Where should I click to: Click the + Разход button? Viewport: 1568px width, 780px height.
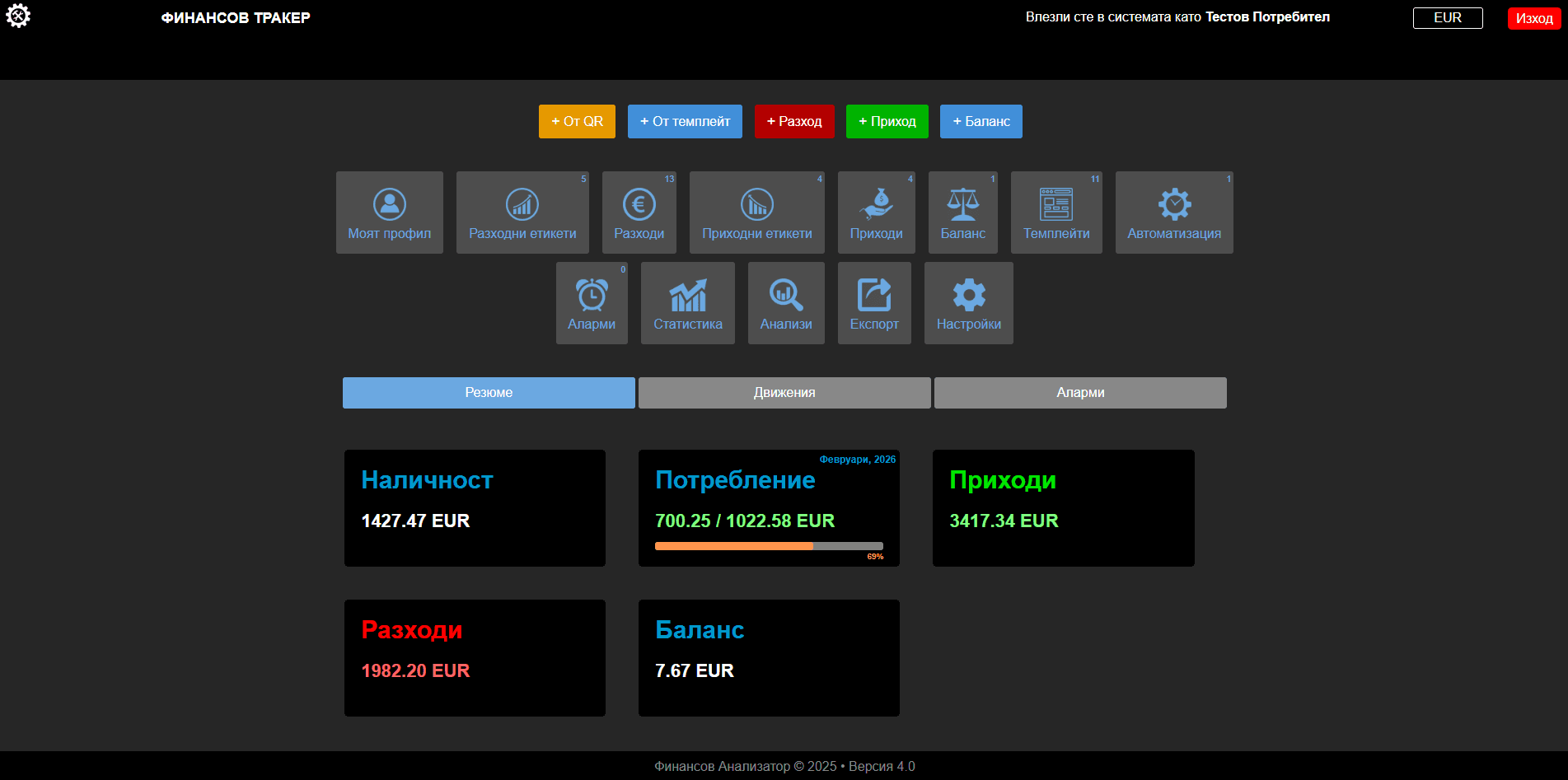coord(793,121)
